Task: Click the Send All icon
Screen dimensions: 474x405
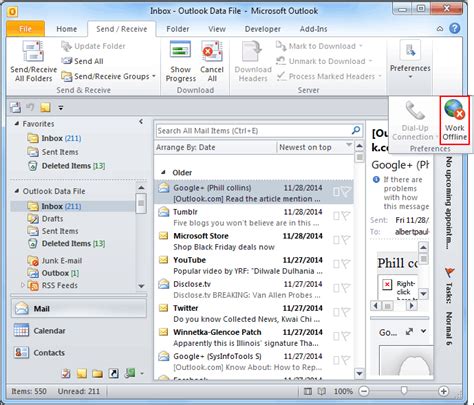Action: coord(66,61)
